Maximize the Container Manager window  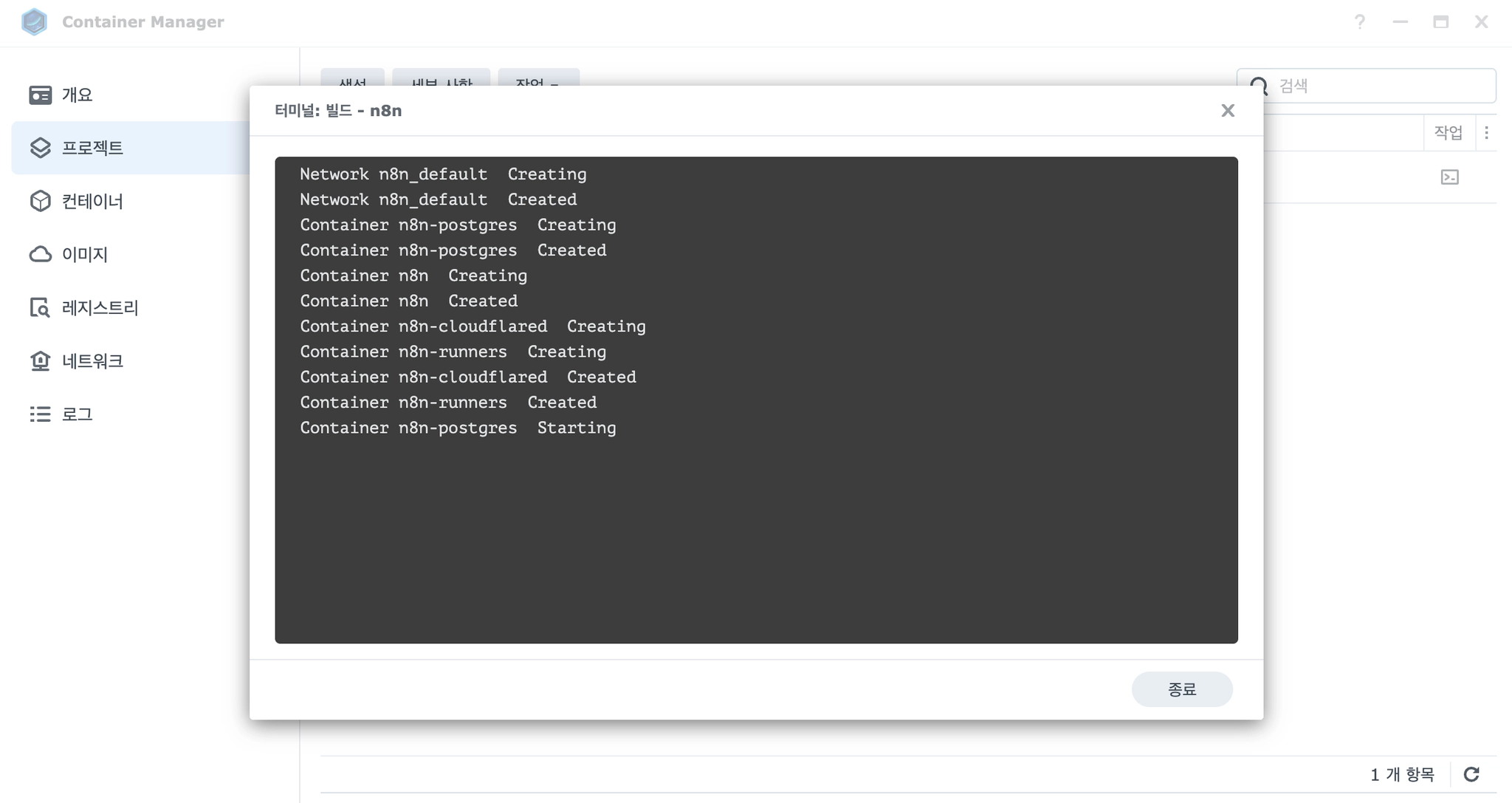click(x=1441, y=22)
